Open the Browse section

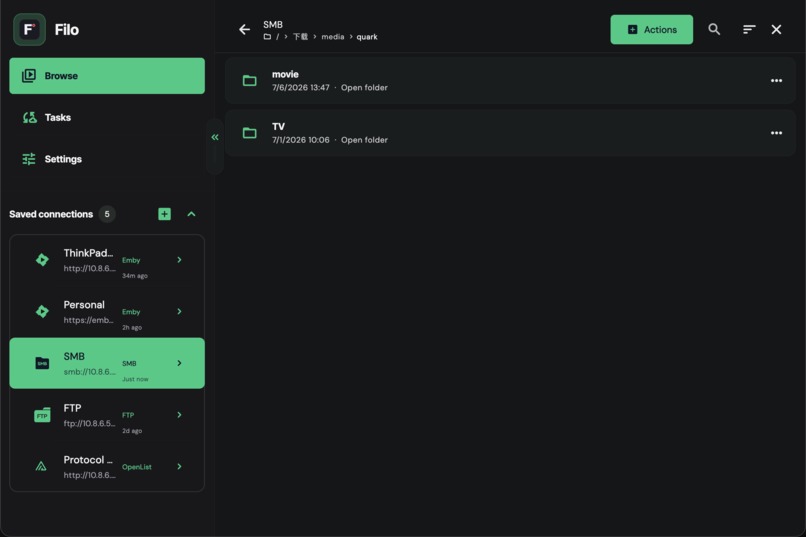tap(107, 76)
